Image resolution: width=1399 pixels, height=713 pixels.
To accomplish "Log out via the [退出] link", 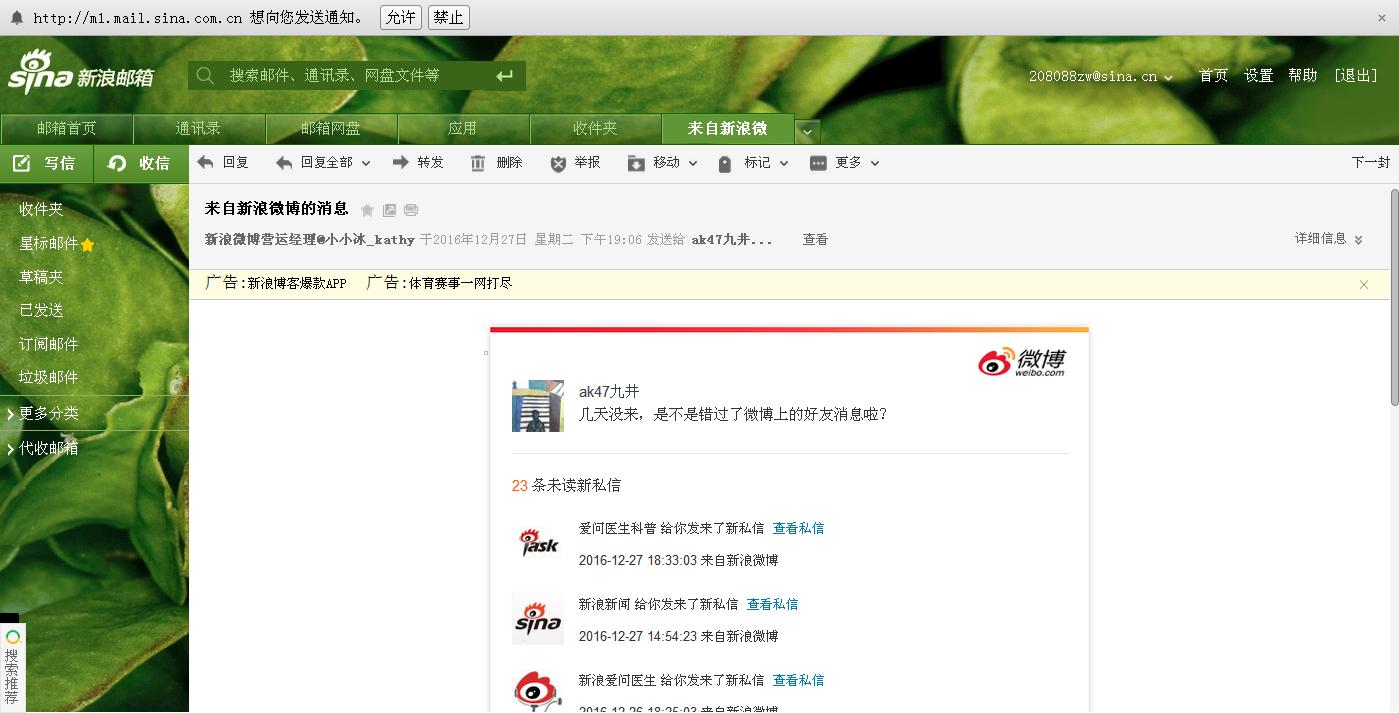I will (1356, 76).
